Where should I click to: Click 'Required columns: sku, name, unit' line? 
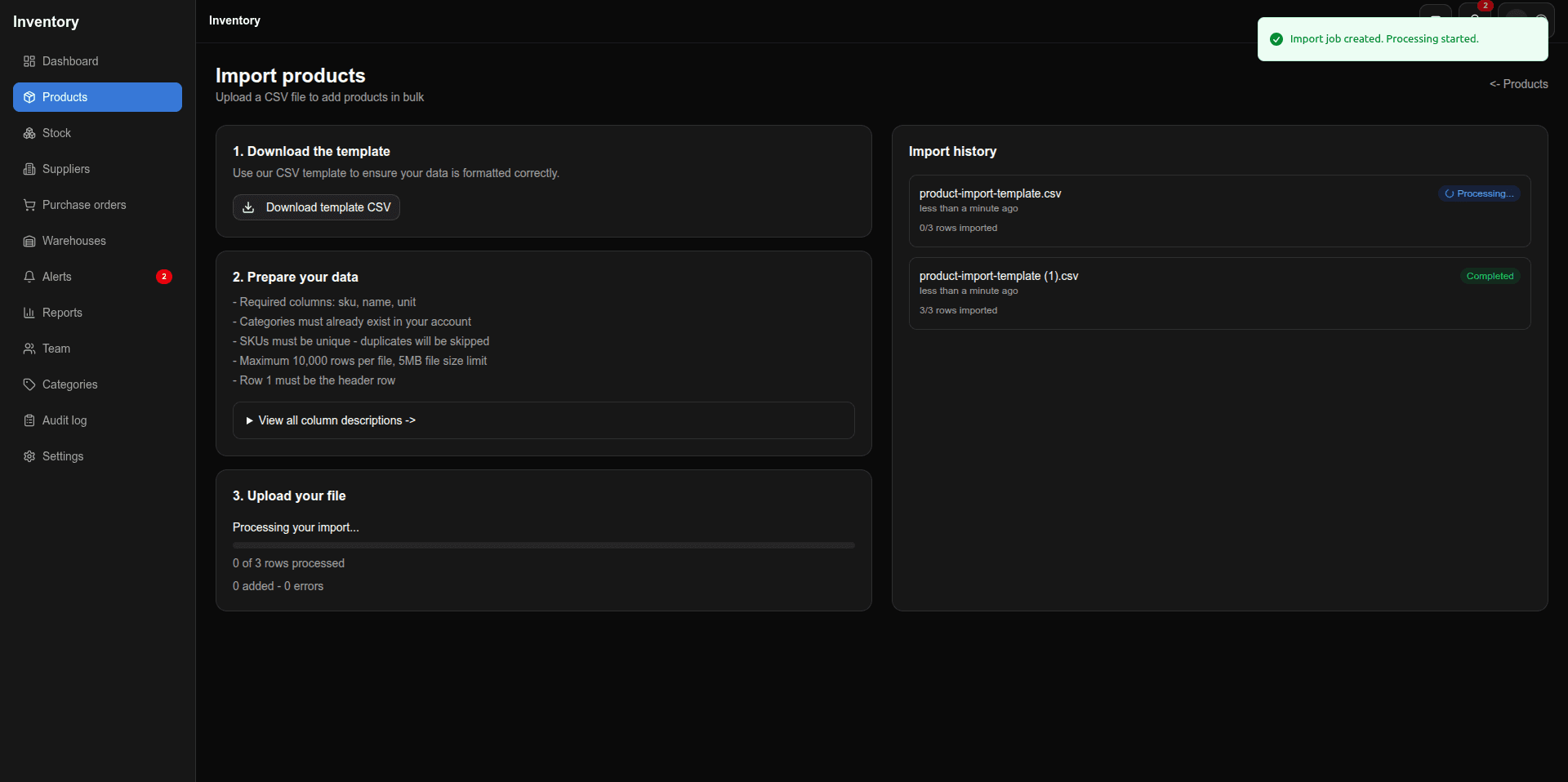click(x=324, y=302)
